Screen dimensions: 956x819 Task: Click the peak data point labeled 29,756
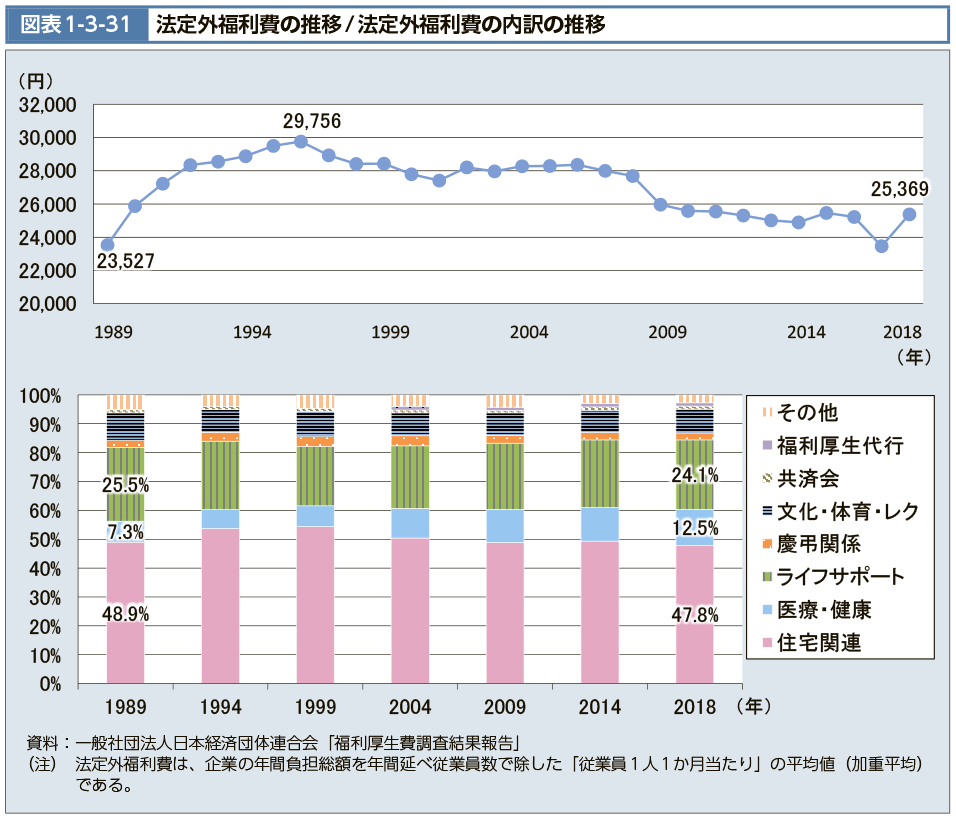pos(301,141)
